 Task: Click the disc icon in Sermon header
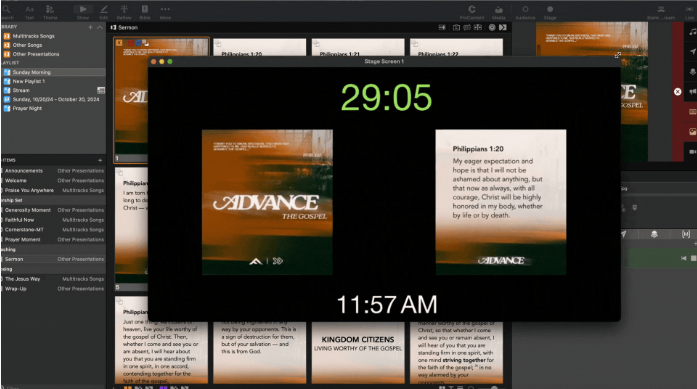click(x=492, y=28)
